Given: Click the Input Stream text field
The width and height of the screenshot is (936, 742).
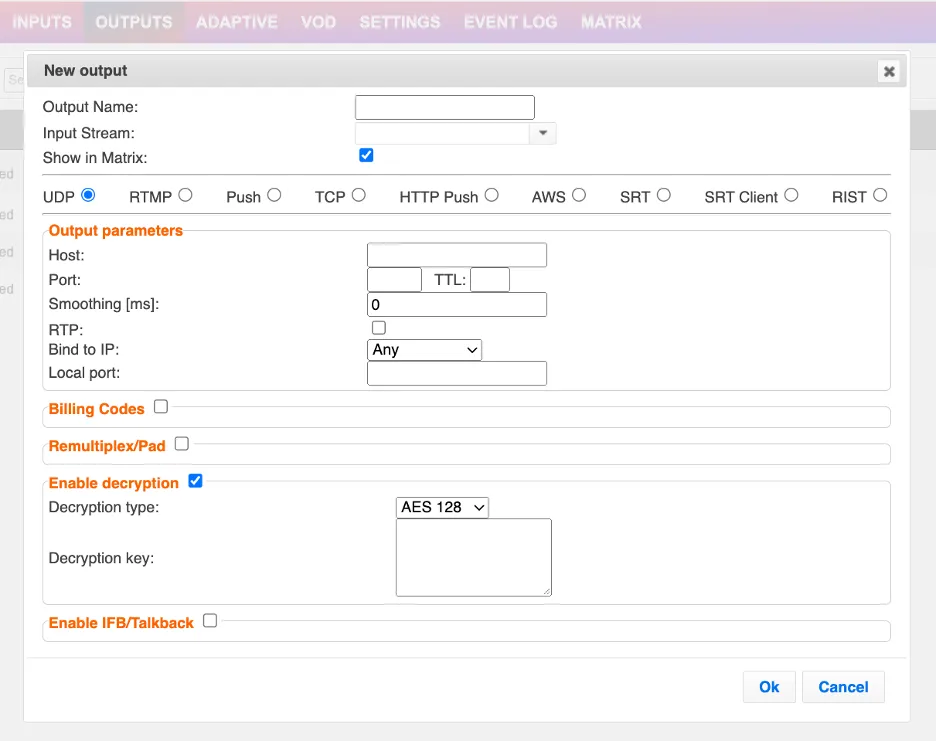Looking at the screenshot, I should [442, 133].
